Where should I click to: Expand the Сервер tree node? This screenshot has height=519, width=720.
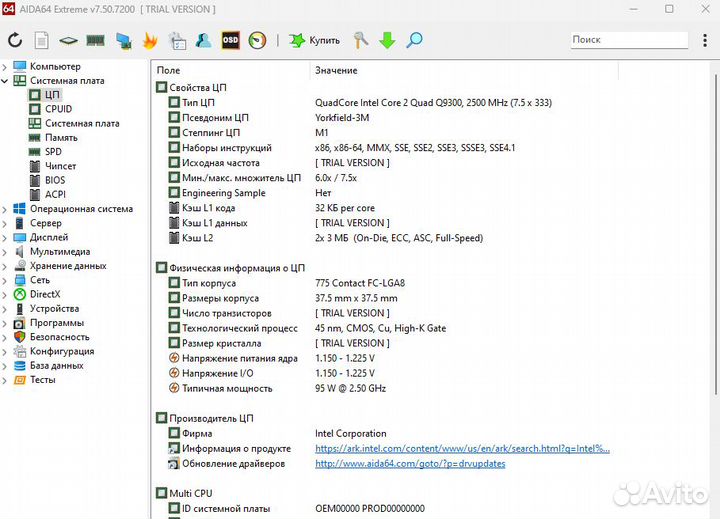5,224
